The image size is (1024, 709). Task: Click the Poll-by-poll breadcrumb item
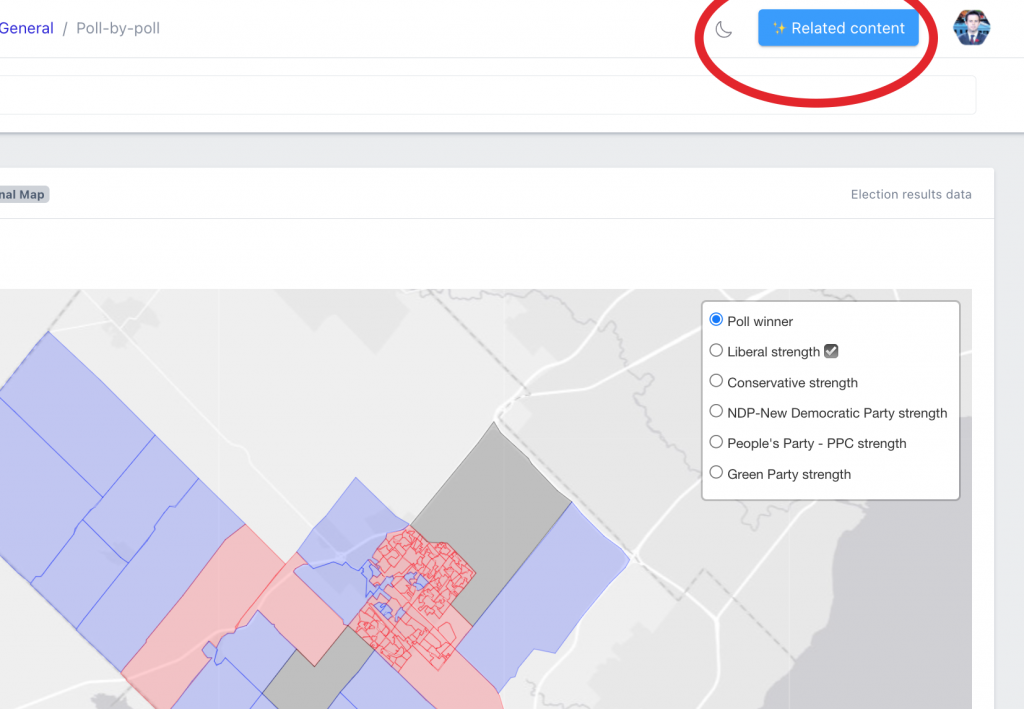click(118, 28)
